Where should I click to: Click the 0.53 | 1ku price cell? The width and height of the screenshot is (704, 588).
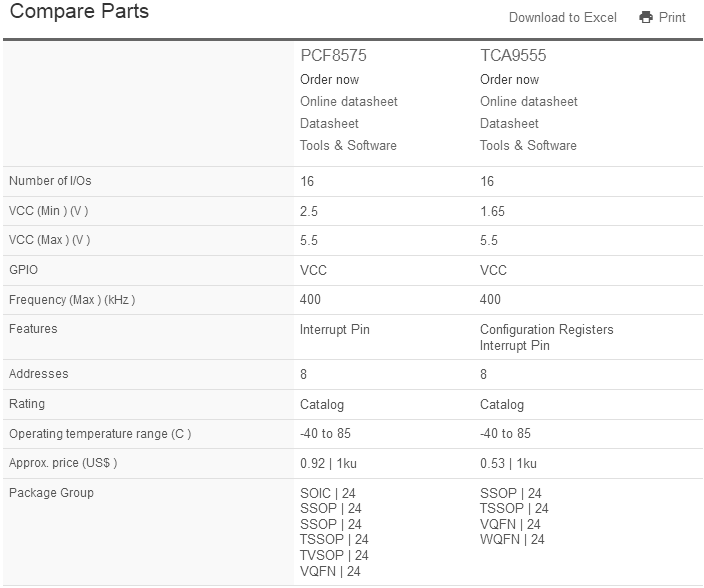tap(508, 463)
